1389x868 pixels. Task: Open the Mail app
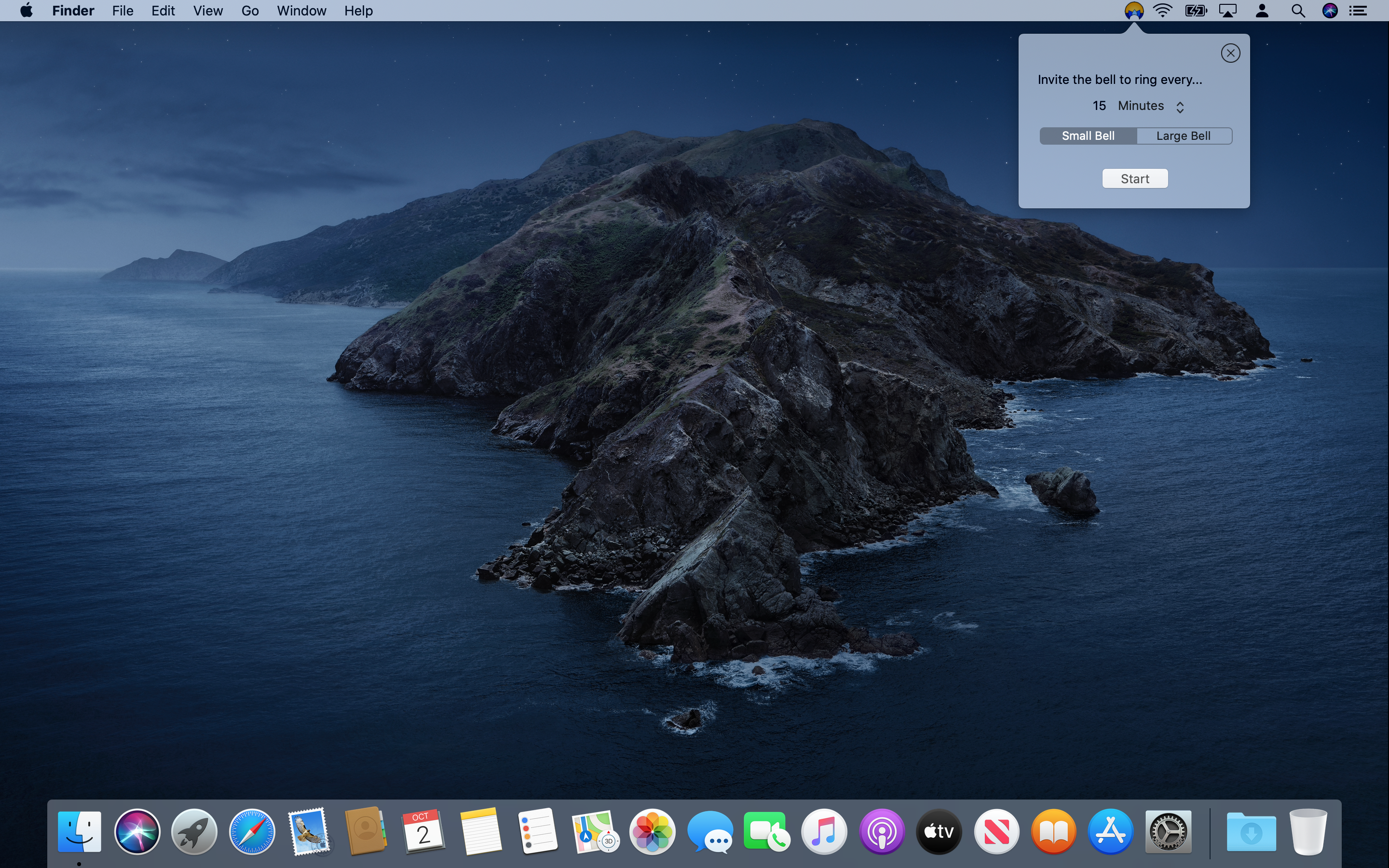(x=309, y=831)
